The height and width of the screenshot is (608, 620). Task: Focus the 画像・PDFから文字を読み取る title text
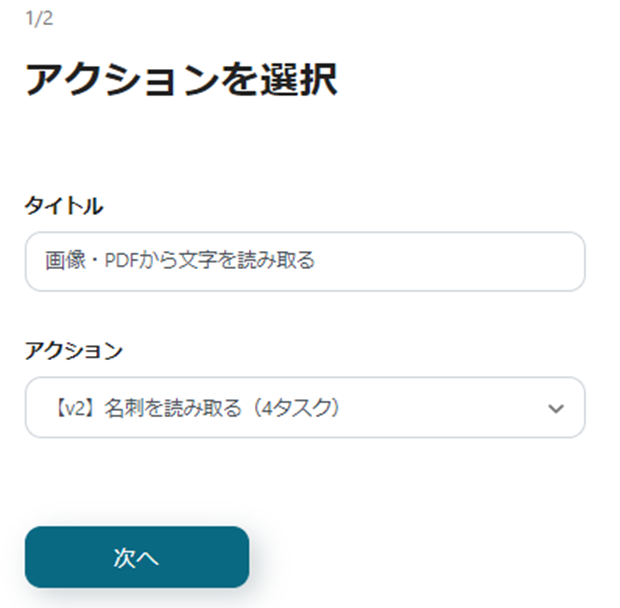coord(180,262)
